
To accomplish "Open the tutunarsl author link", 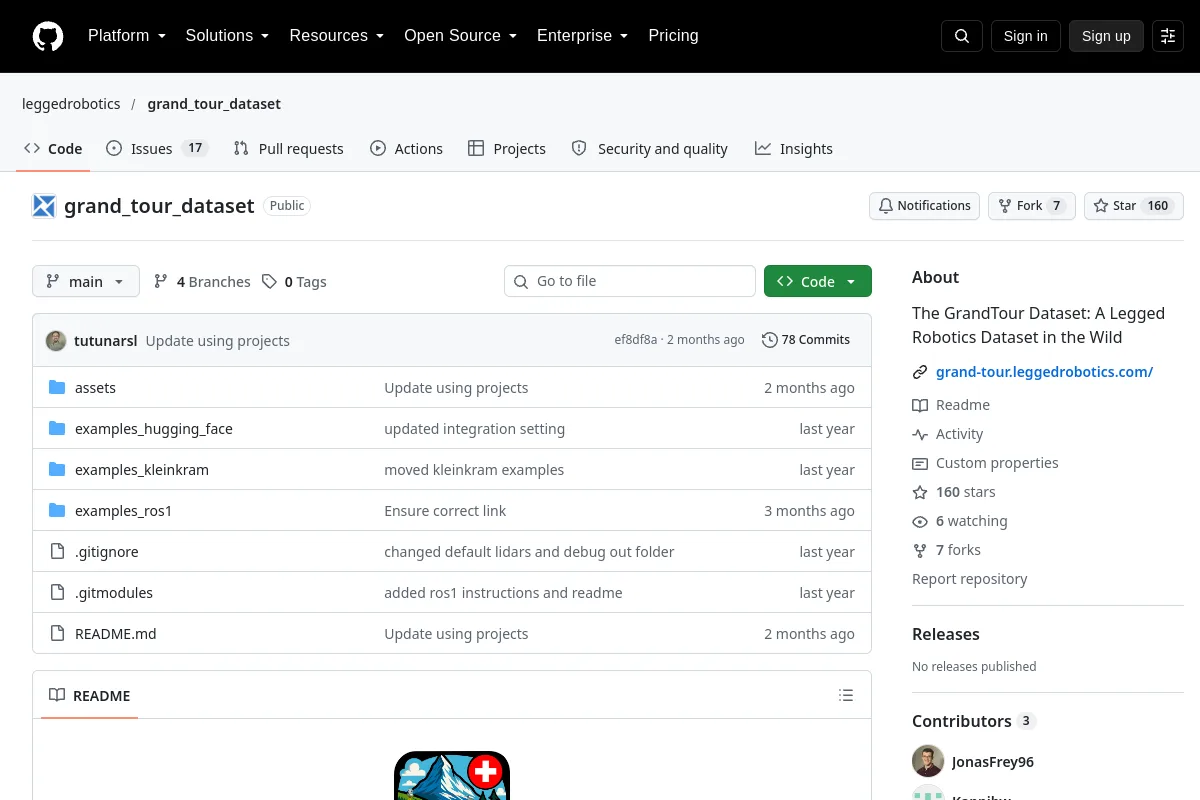I will click(106, 340).
